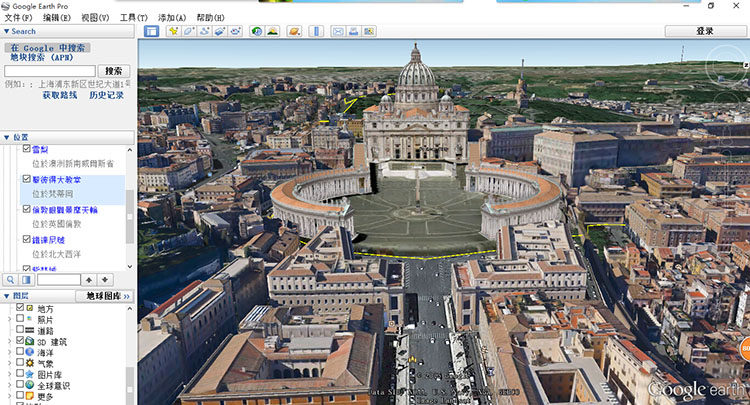The width and height of the screenshot is (750, 405).
Task: Click the magnifier search icon in Places panel
Action: (x=11, y=280)
